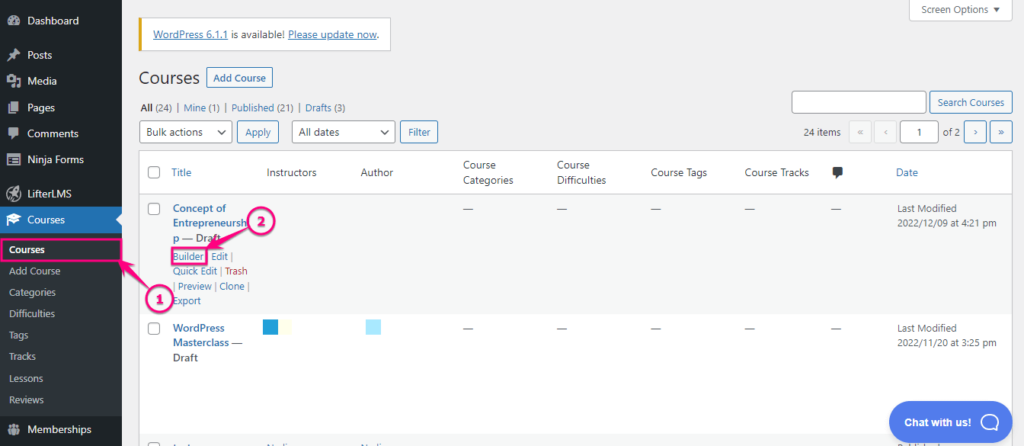Open WordPress Masterclass course title
This screenshot has width=1024, height=446.
pos(200,335)
